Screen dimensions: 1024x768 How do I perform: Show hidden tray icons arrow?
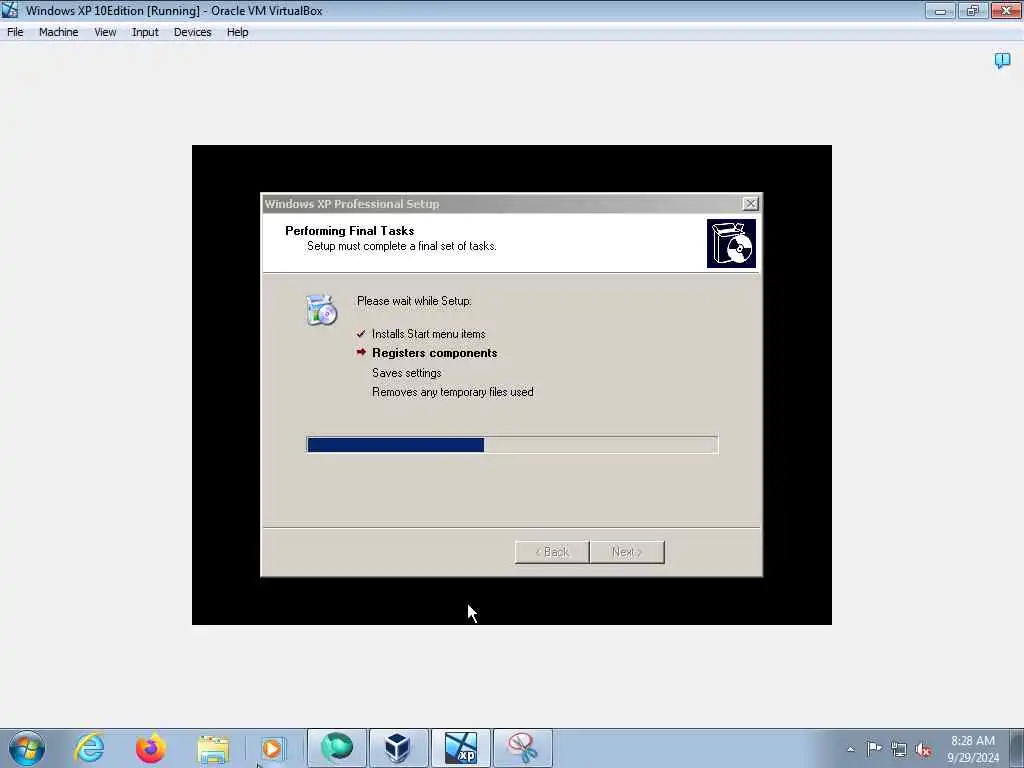[x=850, y=749]
